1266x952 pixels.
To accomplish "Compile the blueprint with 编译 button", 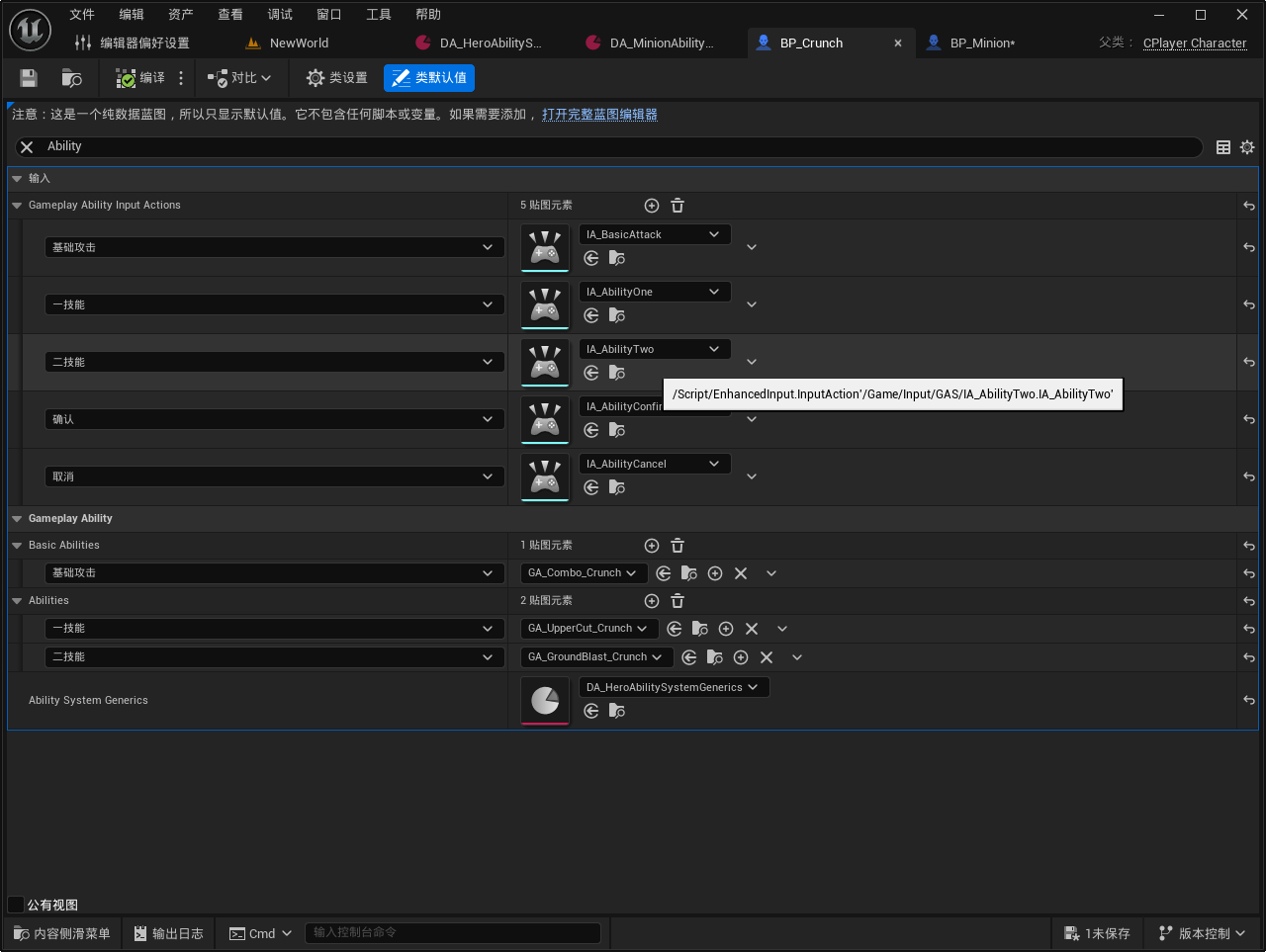I will [140, 78].
